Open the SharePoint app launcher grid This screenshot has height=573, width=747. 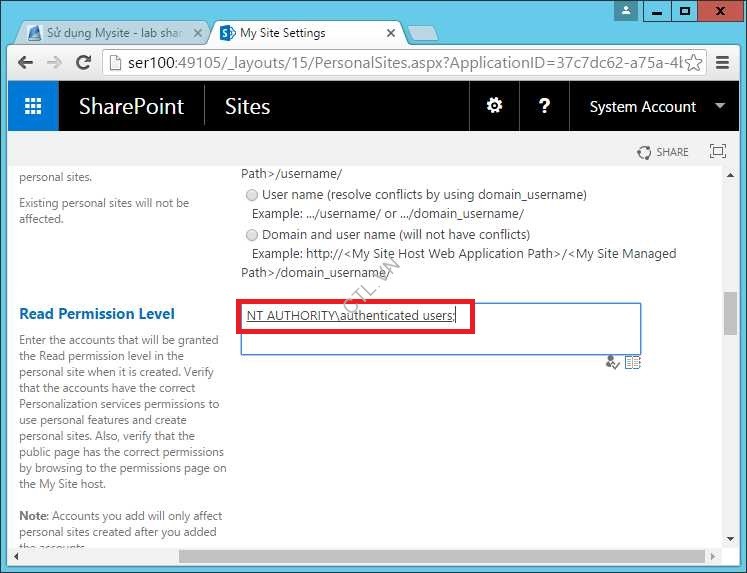click(x=33, y=107)
